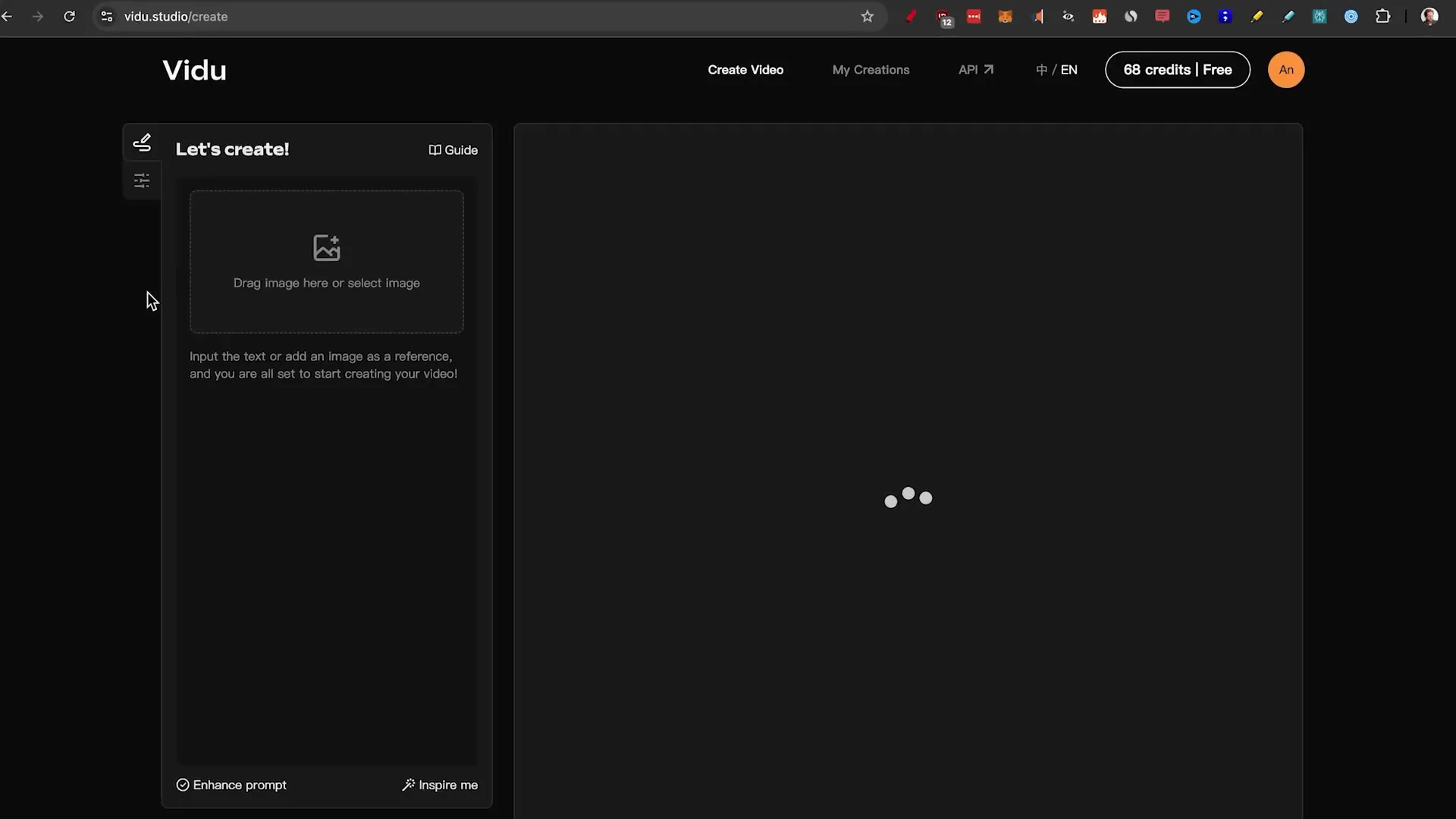Click the image upload icon in the drop zone

point(326,248)
